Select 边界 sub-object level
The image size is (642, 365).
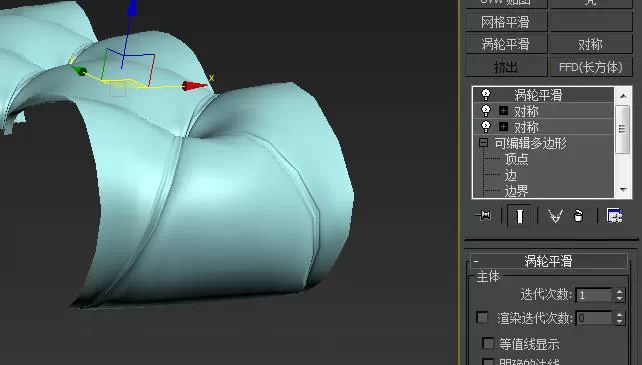click(x=516, y=191)
